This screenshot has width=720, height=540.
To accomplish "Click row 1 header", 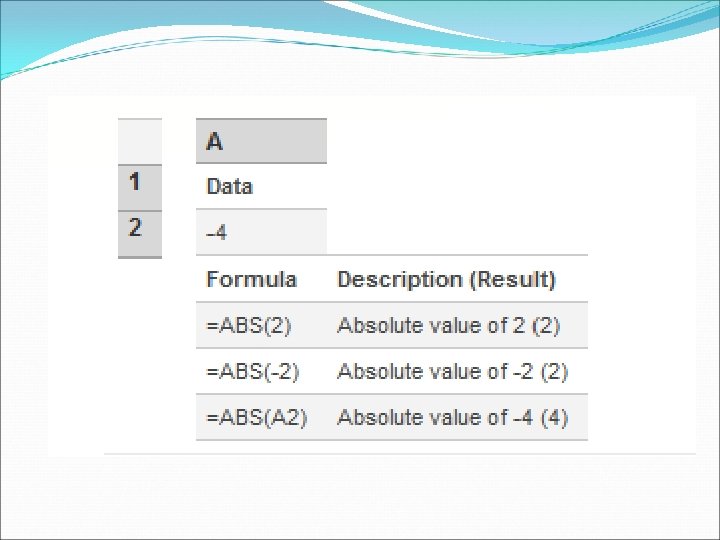I will (140, 187).
